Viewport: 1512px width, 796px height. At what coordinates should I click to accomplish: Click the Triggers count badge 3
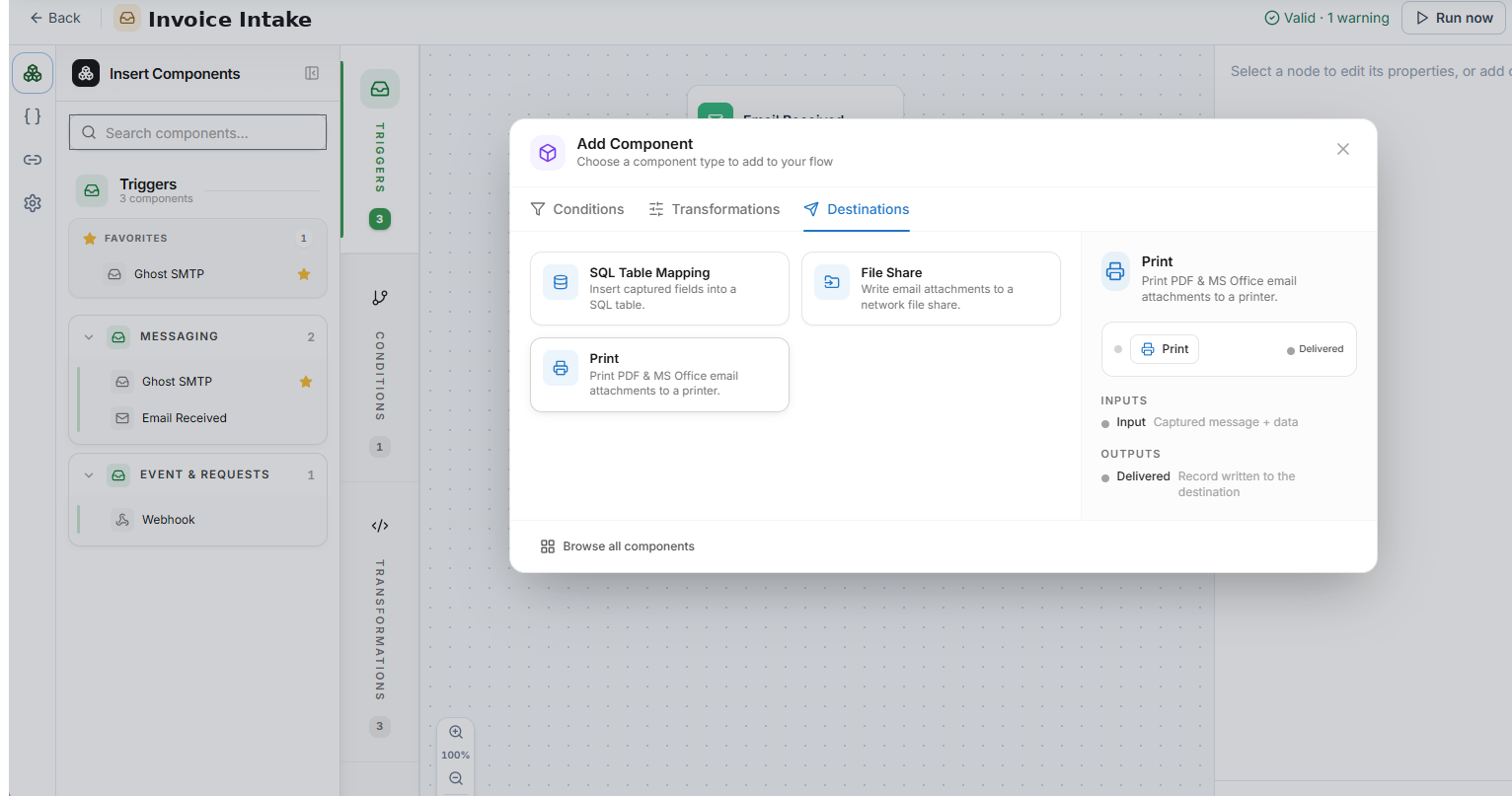pos(380,219)
